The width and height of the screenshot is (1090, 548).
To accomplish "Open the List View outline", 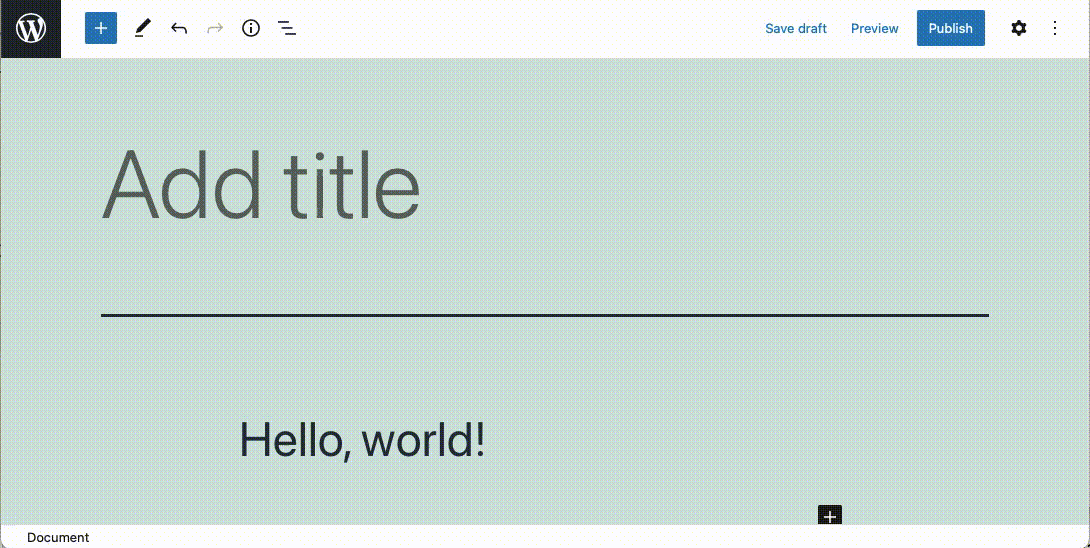I will pyautogui.click(x=287, y=28).
